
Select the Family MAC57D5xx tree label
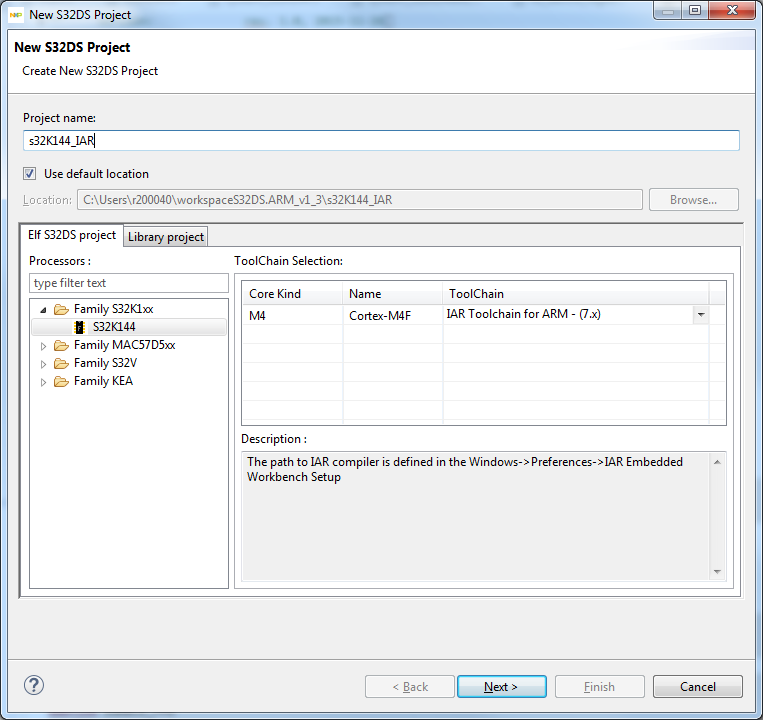point(125,345)
